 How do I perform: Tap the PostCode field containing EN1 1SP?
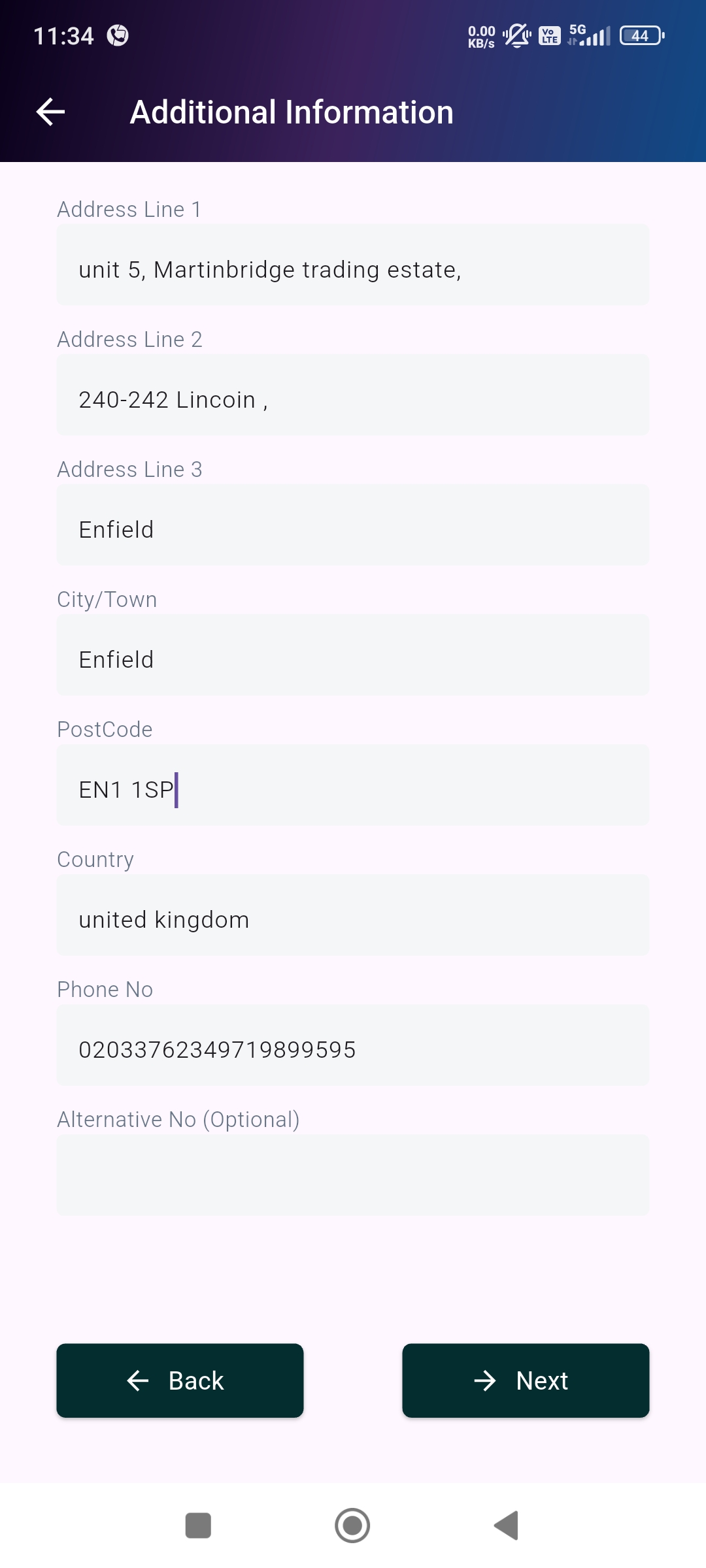click(353, 785)
